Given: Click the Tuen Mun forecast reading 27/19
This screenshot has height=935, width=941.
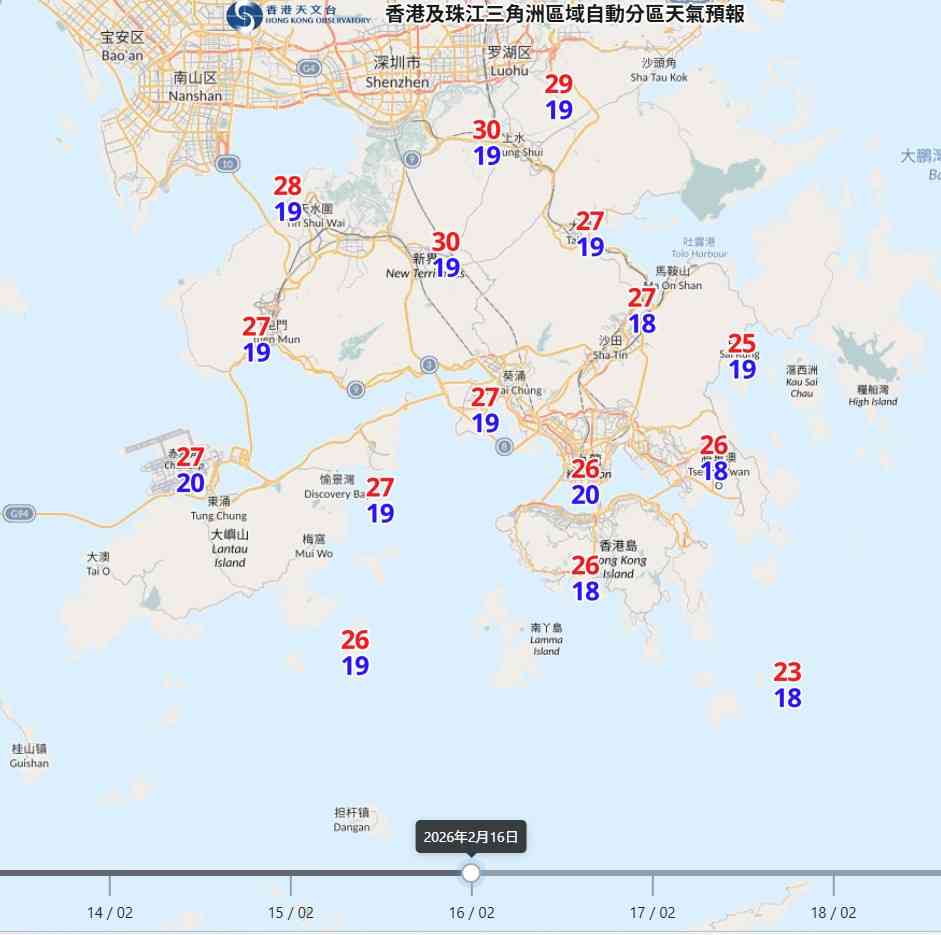Looking at the screenshot, I should click(x=256, y=338).
